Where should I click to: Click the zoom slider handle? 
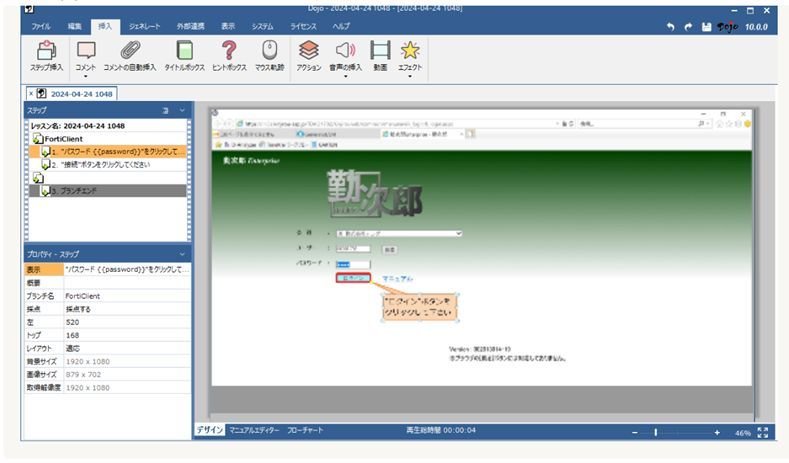[x=655, y=432]
